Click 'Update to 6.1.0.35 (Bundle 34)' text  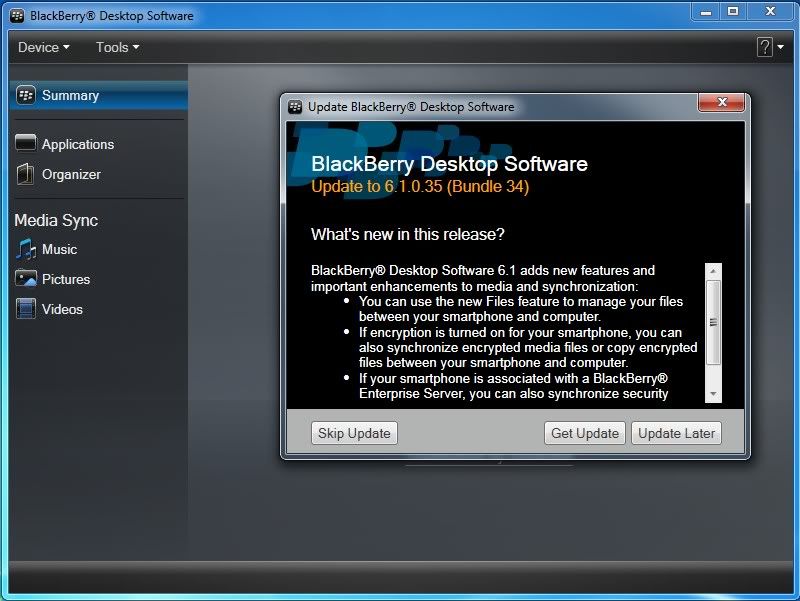click(420, 186)
